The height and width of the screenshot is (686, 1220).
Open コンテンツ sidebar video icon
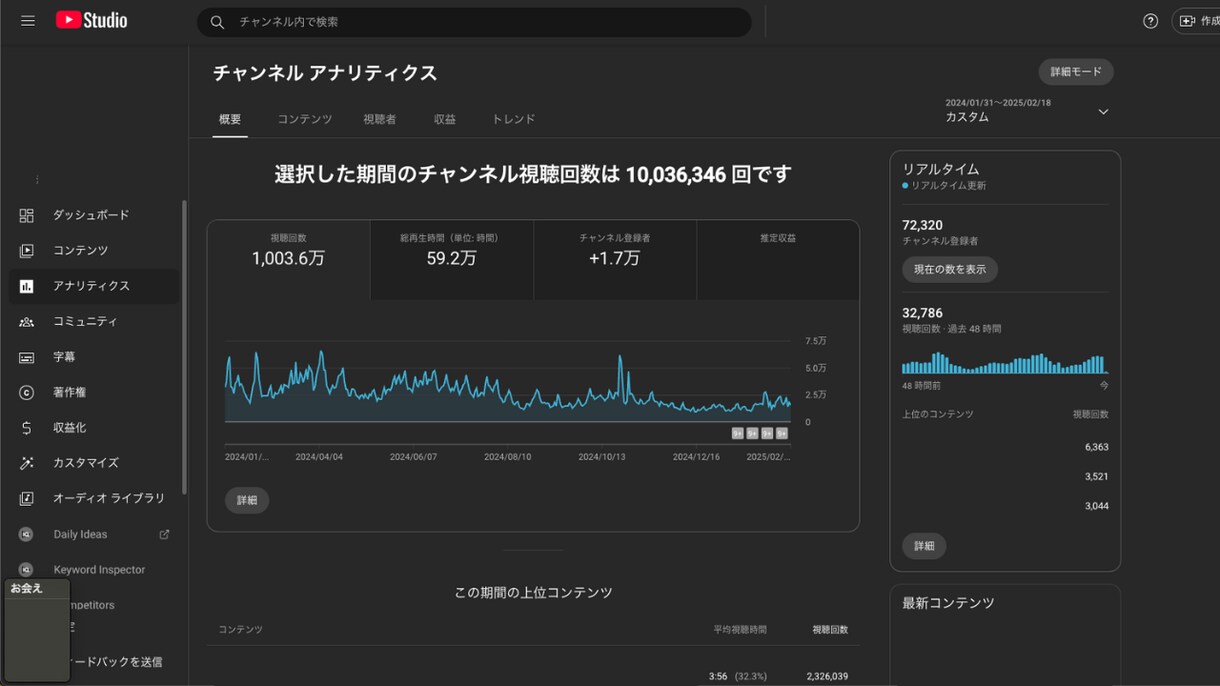click(27, 250)
